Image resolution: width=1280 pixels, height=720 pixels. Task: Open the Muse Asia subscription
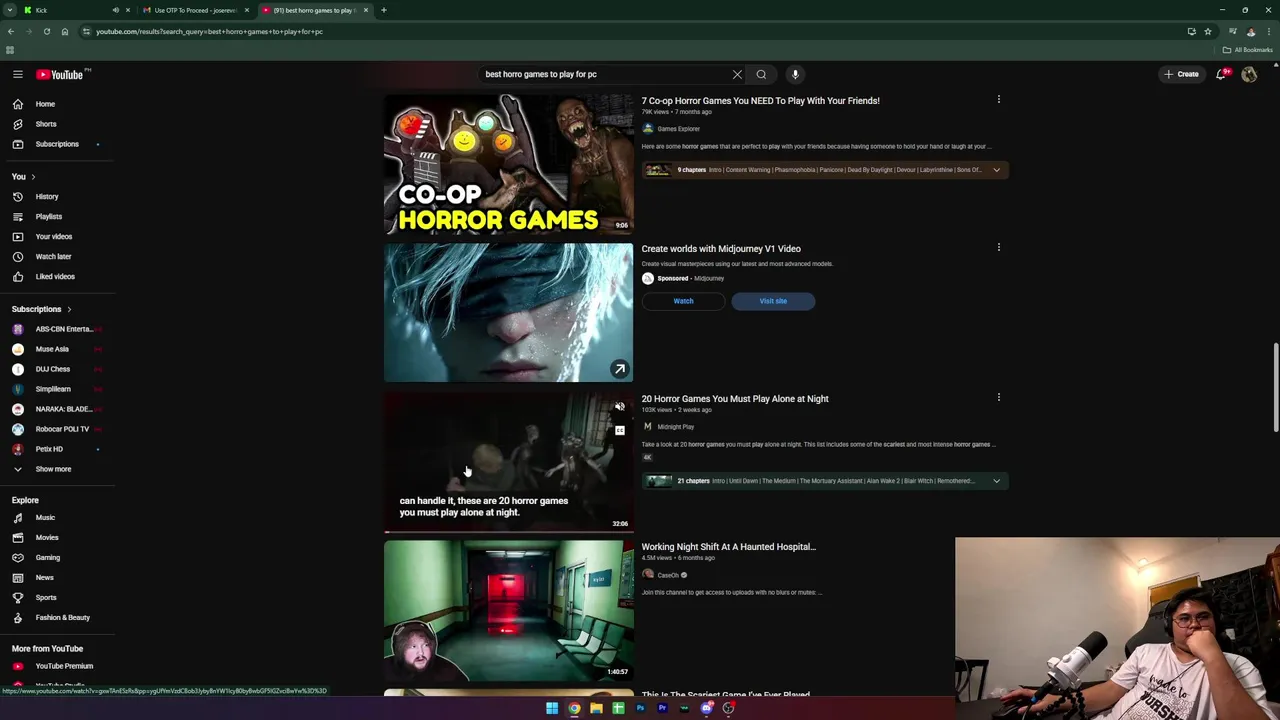click(x=52, y=349)
